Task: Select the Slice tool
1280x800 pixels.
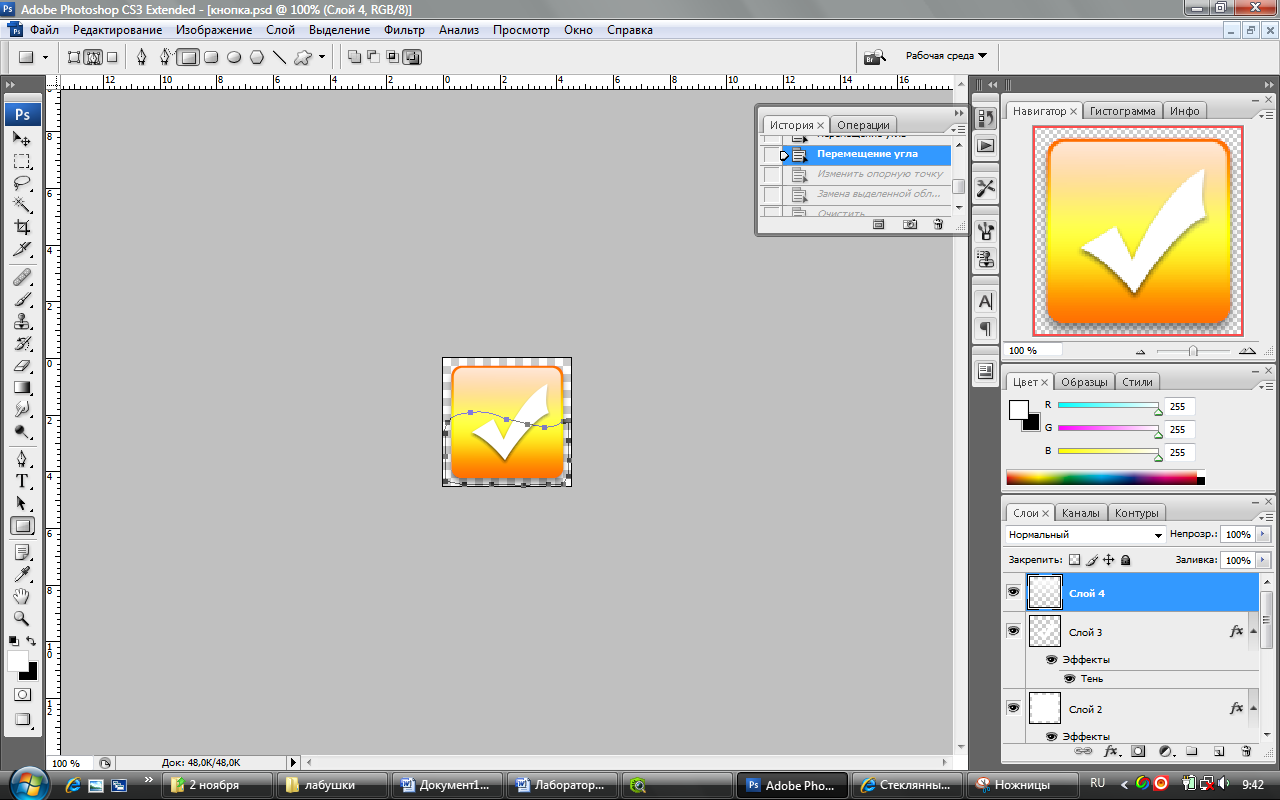Action: pos(22,250)
